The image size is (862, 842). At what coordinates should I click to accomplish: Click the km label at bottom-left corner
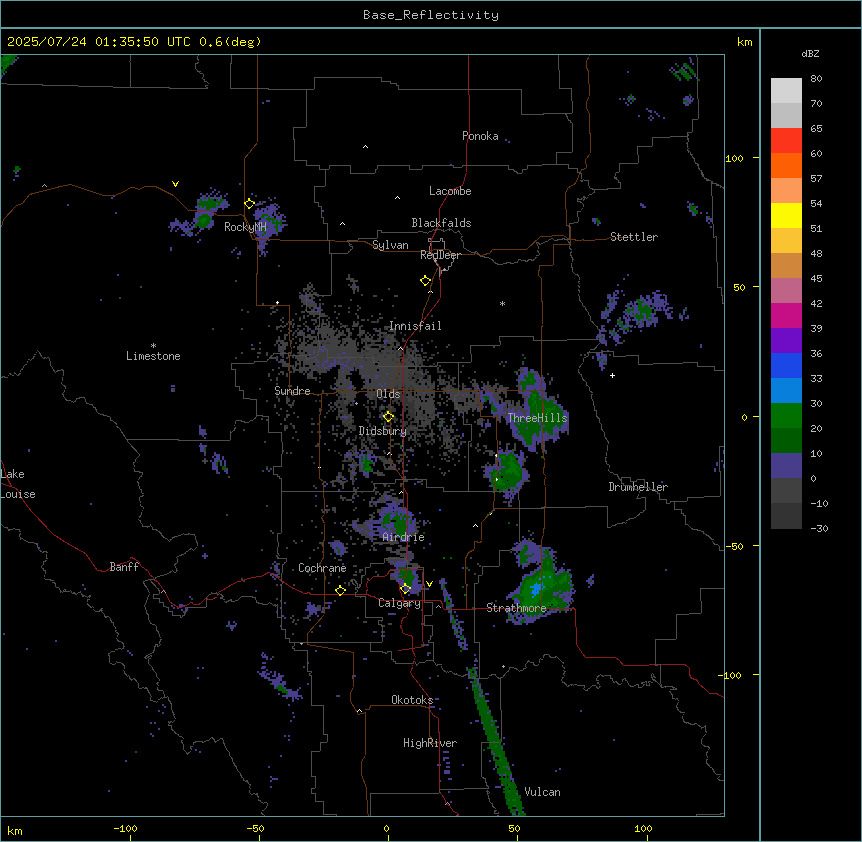[15, 830]
